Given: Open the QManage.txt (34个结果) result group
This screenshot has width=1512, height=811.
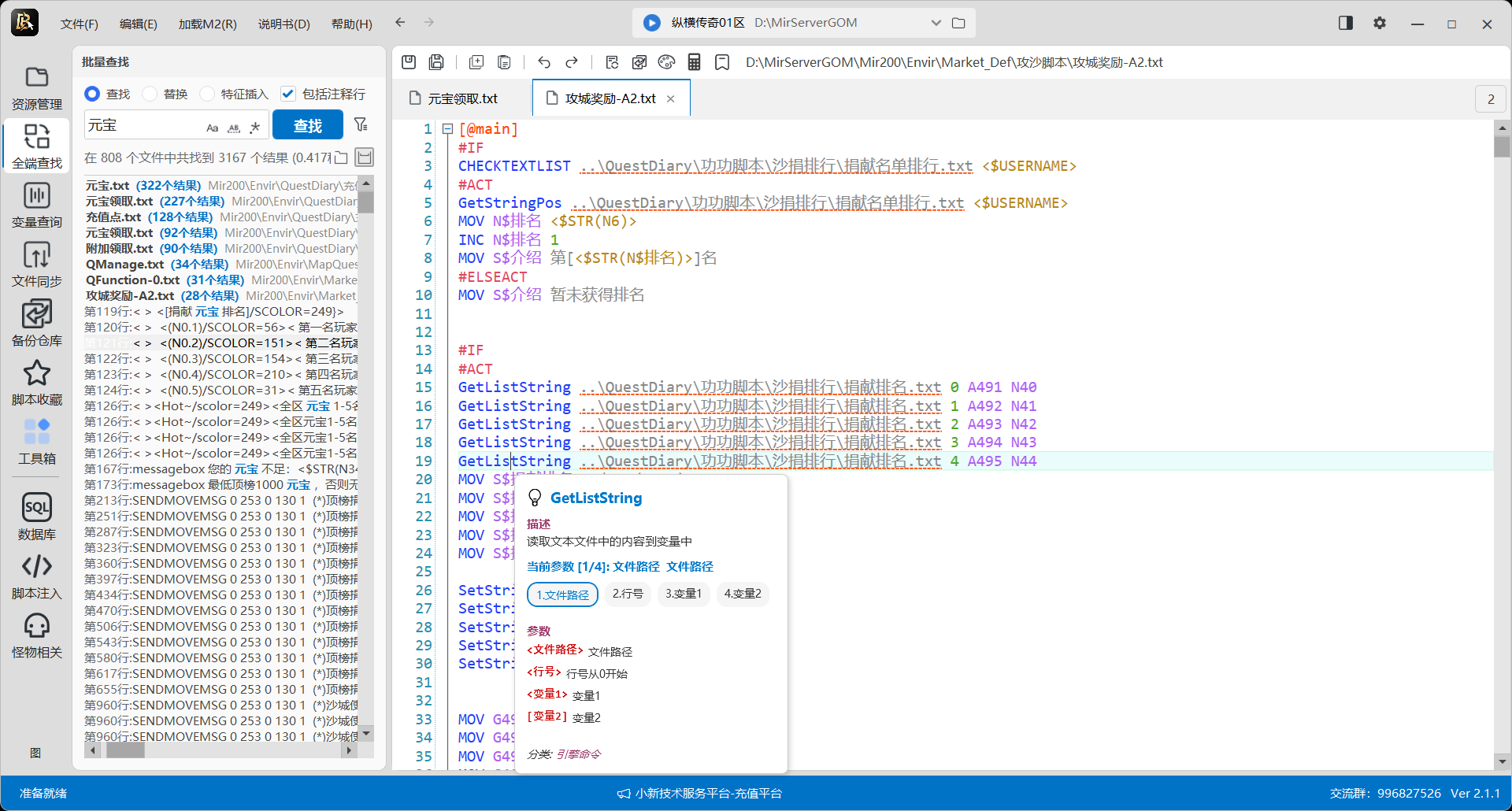Looking at the screenshot, I should [x=221, y=265].
